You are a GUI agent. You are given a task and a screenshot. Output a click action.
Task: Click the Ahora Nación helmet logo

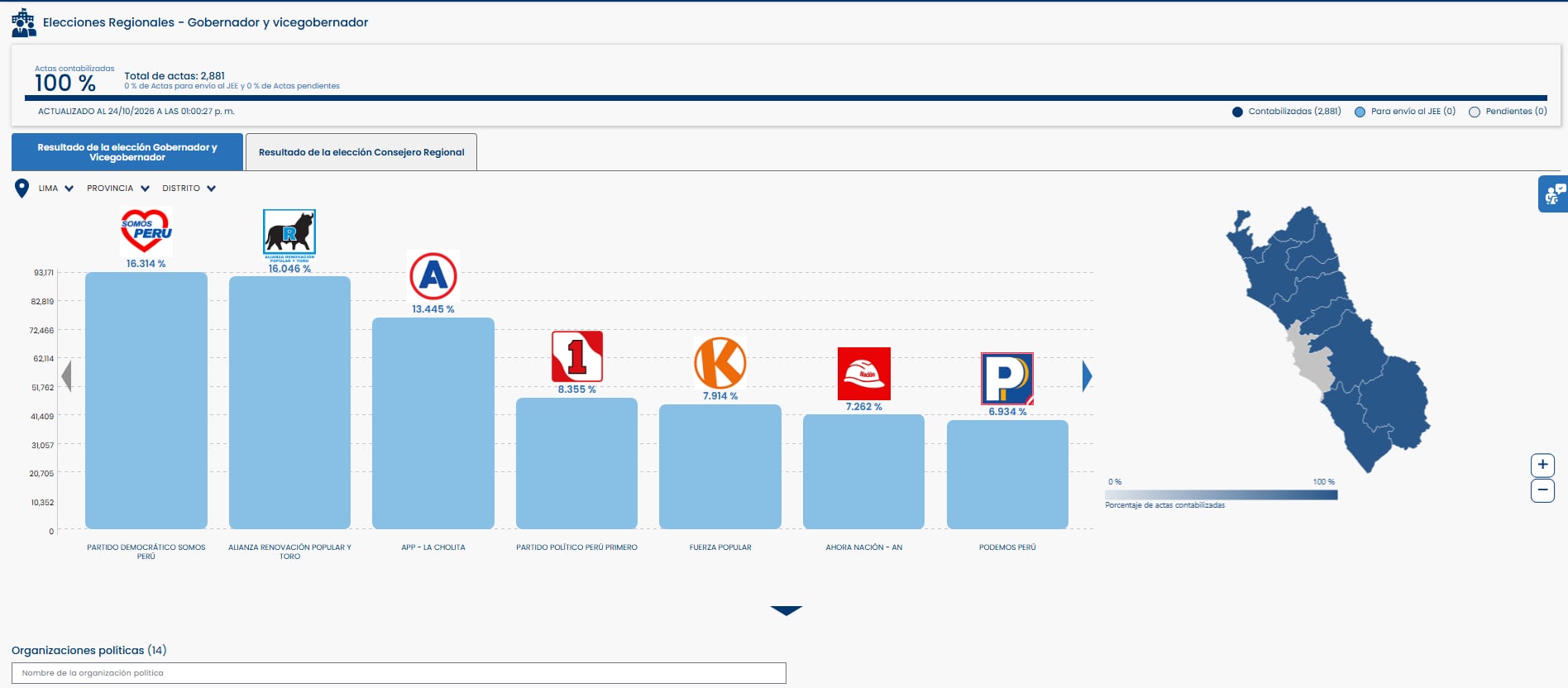pyautogui.click(x=864, y=374)
